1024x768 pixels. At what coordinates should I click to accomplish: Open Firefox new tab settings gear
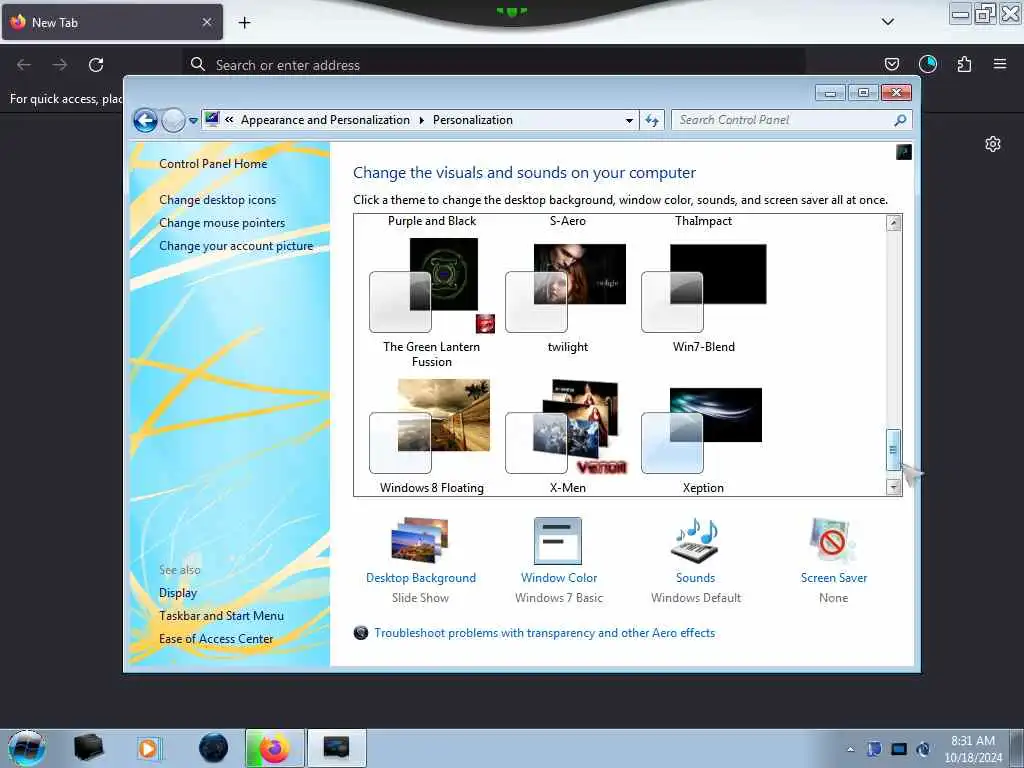[x=993, y=144]
